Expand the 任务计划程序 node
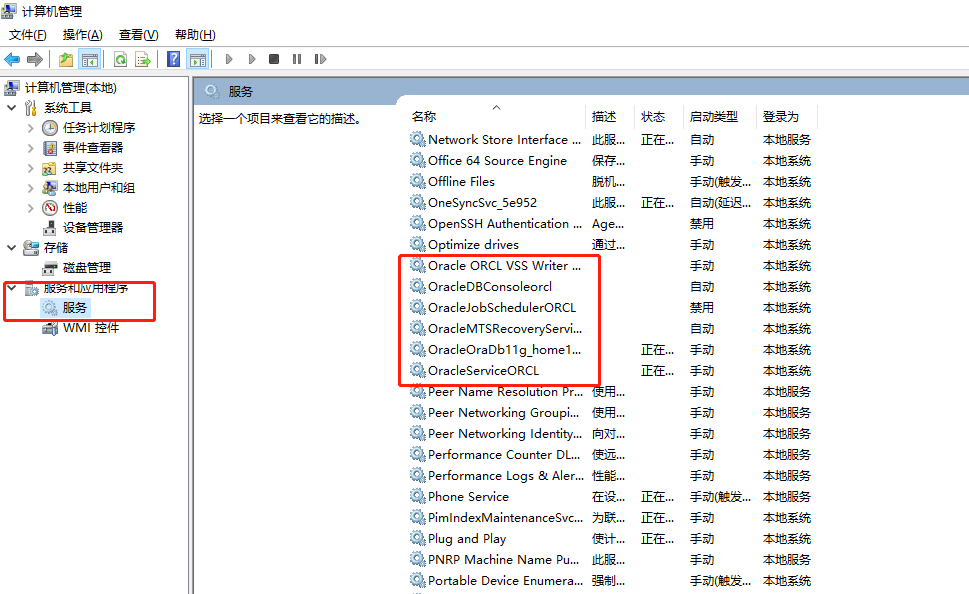The height and width of the screenshot is (594, 969). coord(30,128)
